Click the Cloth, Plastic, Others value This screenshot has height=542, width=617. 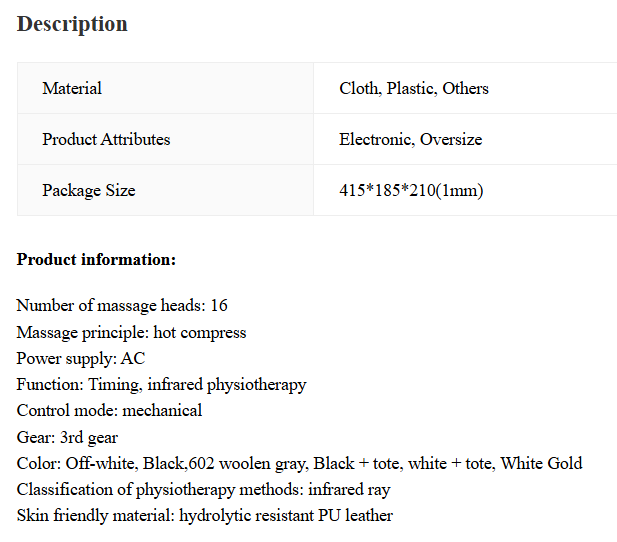click(414, 89)
